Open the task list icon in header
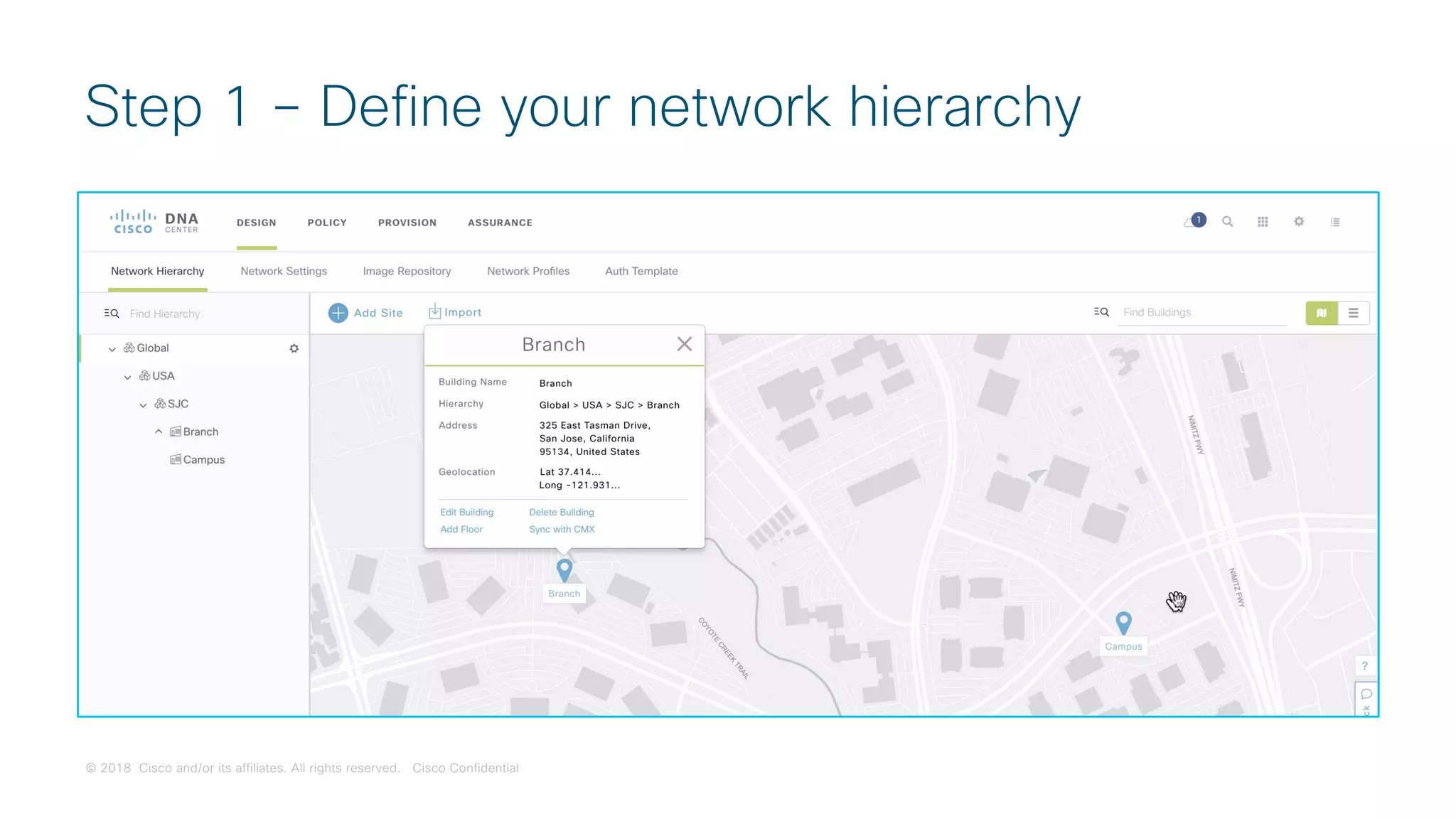This screenshot has width=1456, height=819. [1335, 222]
